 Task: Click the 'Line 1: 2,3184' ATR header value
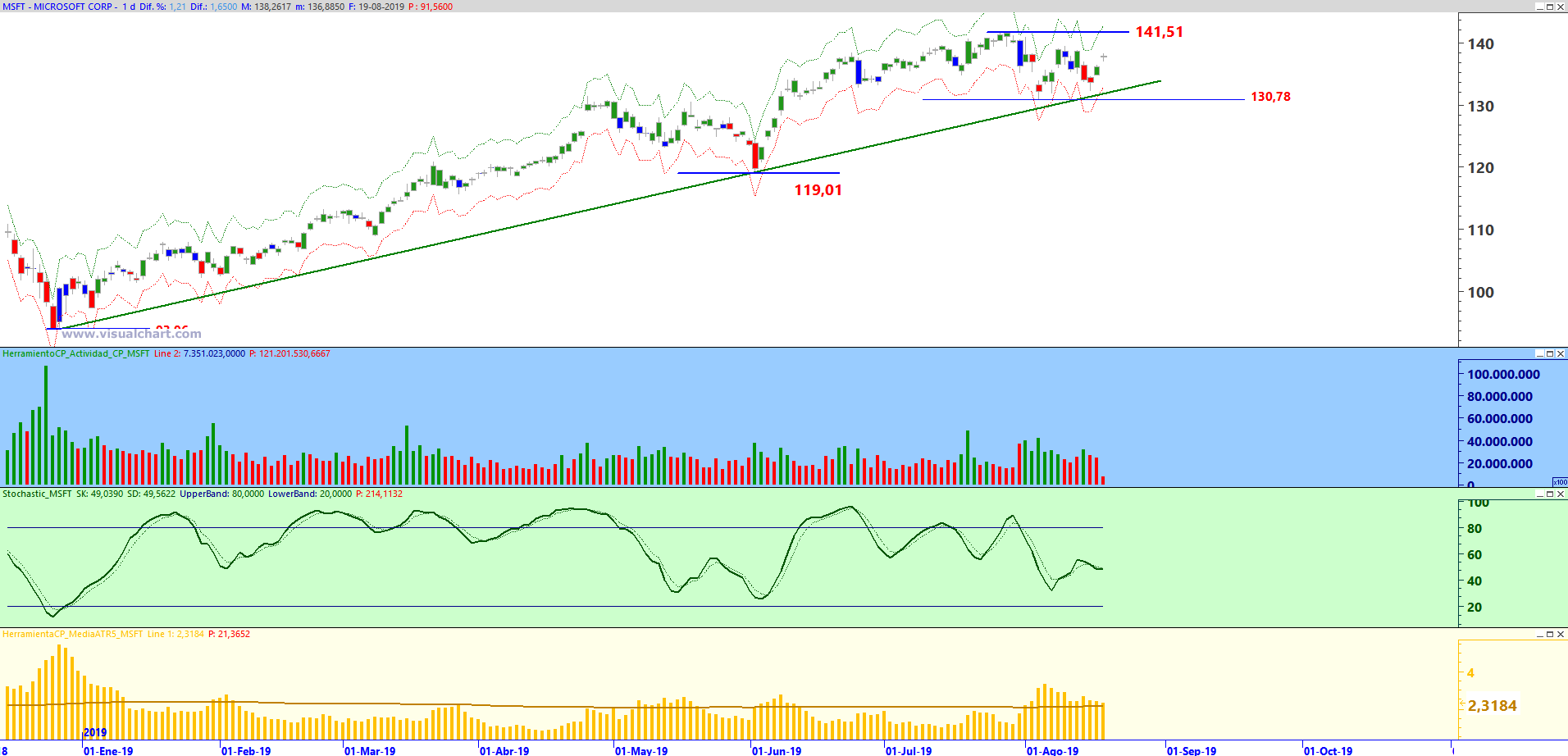coord(175,634)
